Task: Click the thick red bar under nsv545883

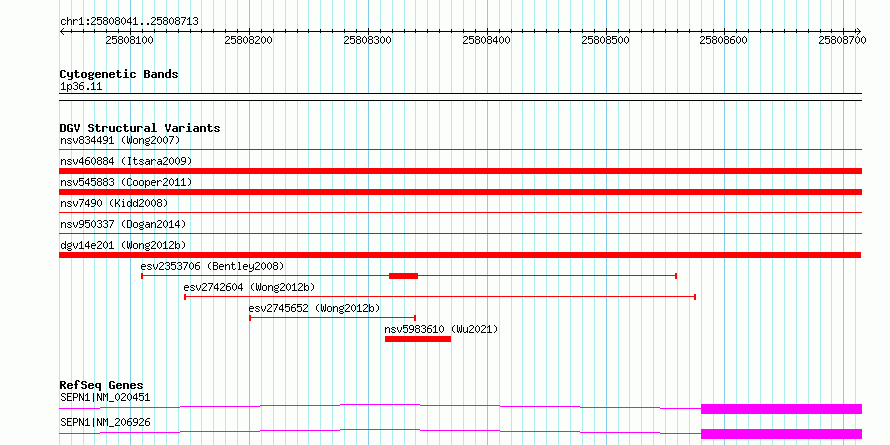Action: coord(460,192)
